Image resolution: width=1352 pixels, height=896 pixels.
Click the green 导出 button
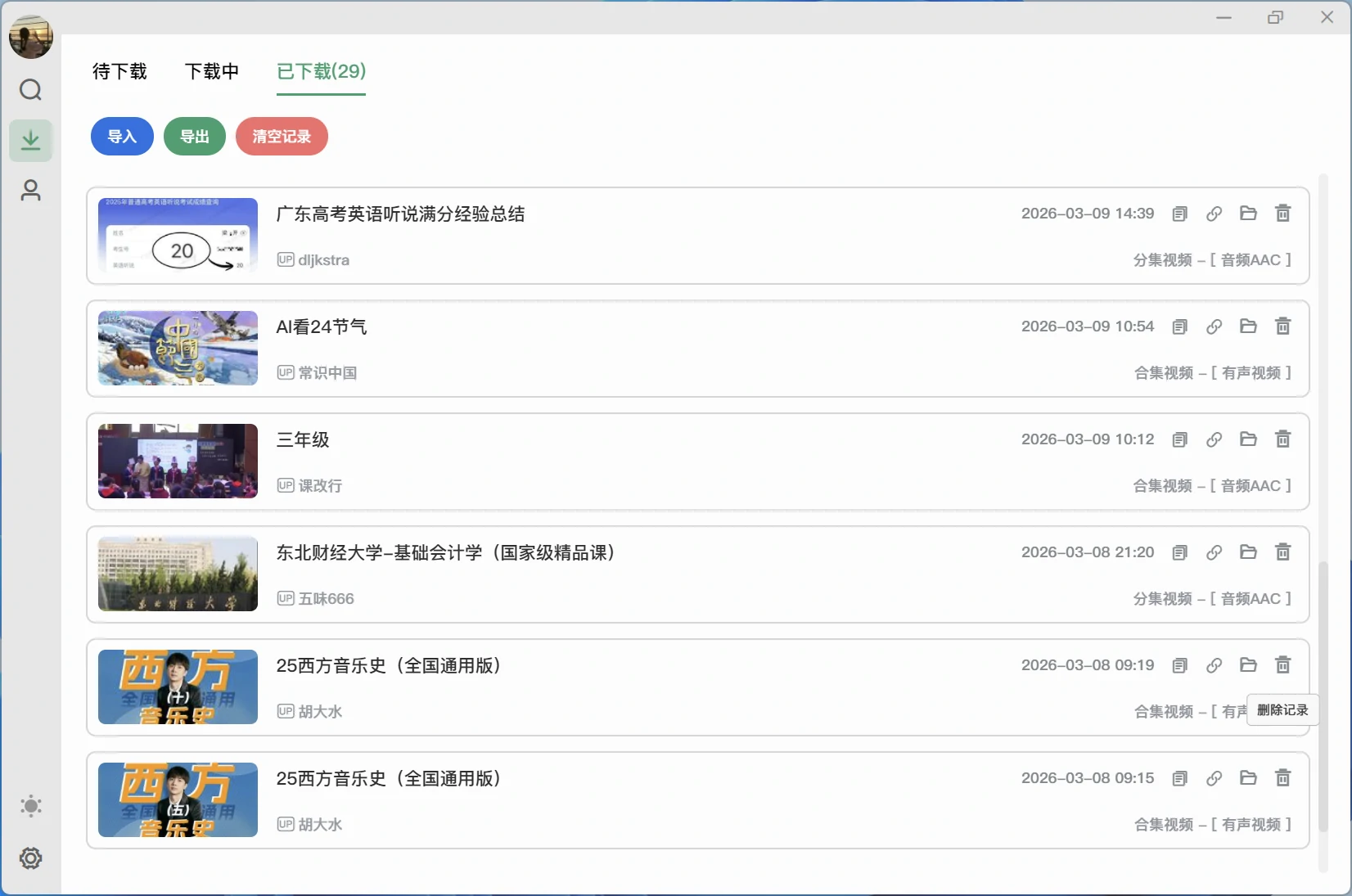194,137
